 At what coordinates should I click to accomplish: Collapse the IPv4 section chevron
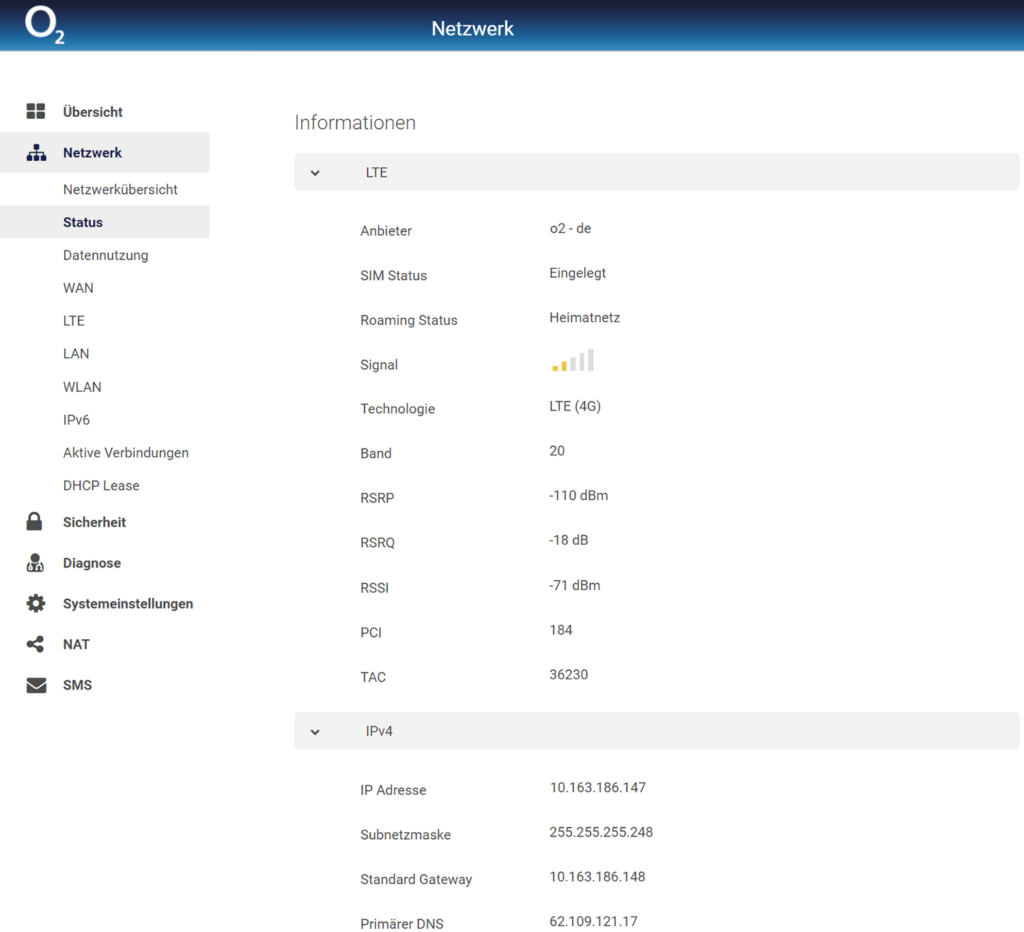click(x=315, y=732)
